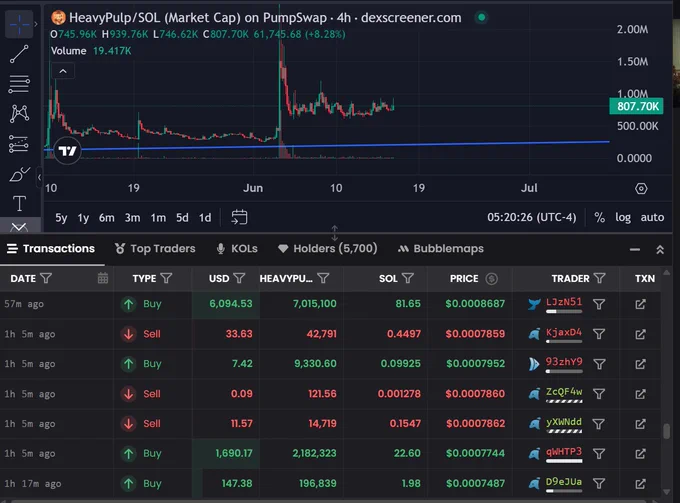Minimize the transactions panel
The image size is (680, 503).
[635, 249]
